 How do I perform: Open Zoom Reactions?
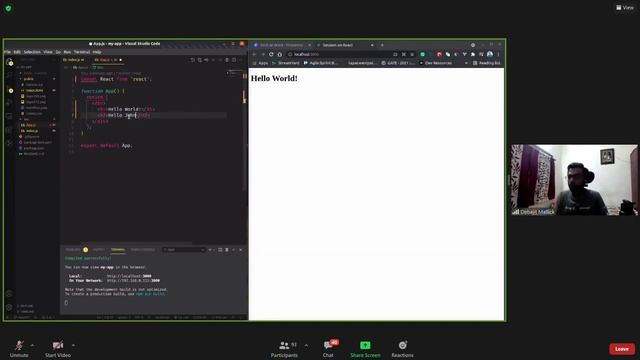click(402, 349)
